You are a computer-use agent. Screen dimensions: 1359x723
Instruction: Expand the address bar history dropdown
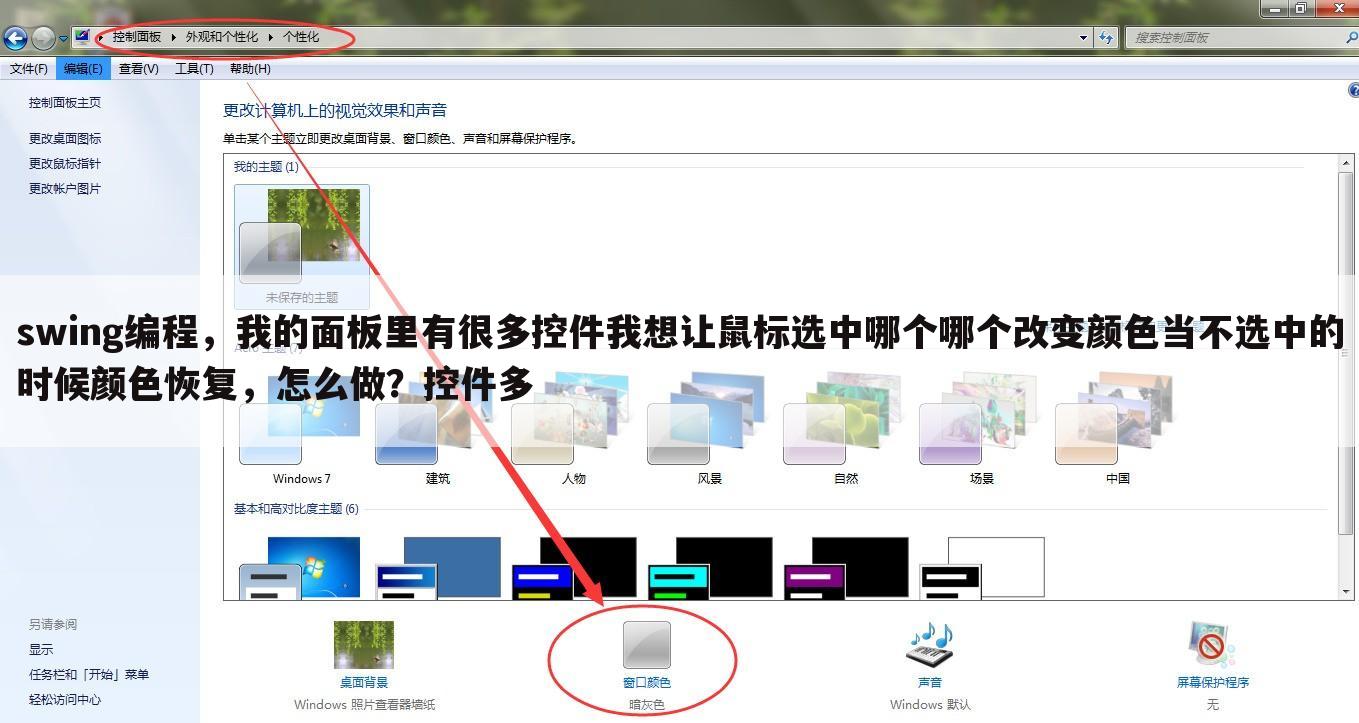pos(1084,38)
